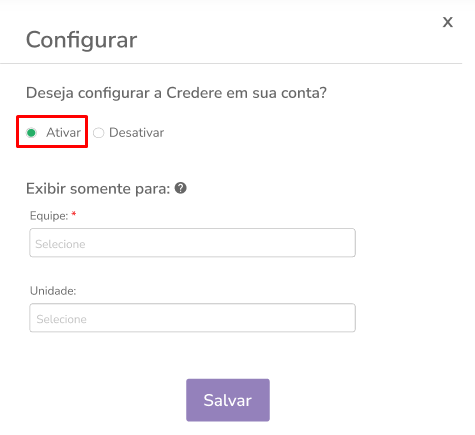475x435 pixels.
Task: Click the horizontal divider below Configurar
Action: pos(231,63)
